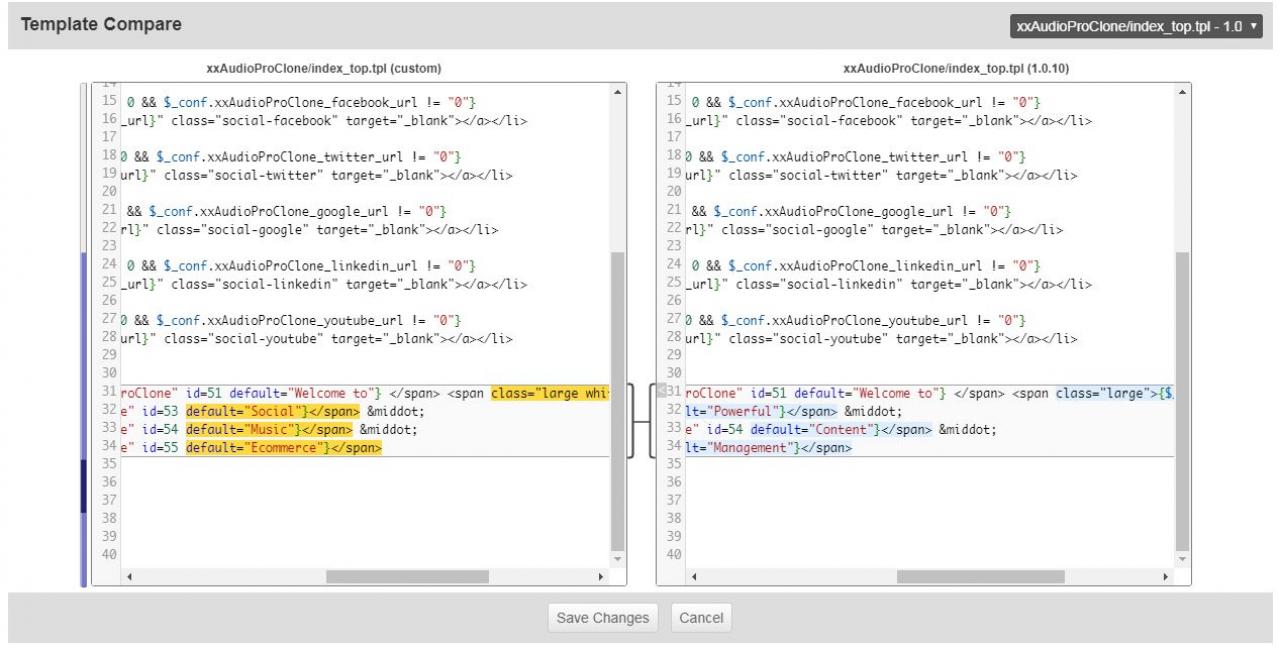Click the left pane horizontal scrollbar thumb
The image size is (1280, 651).
(x=407, y=577)
